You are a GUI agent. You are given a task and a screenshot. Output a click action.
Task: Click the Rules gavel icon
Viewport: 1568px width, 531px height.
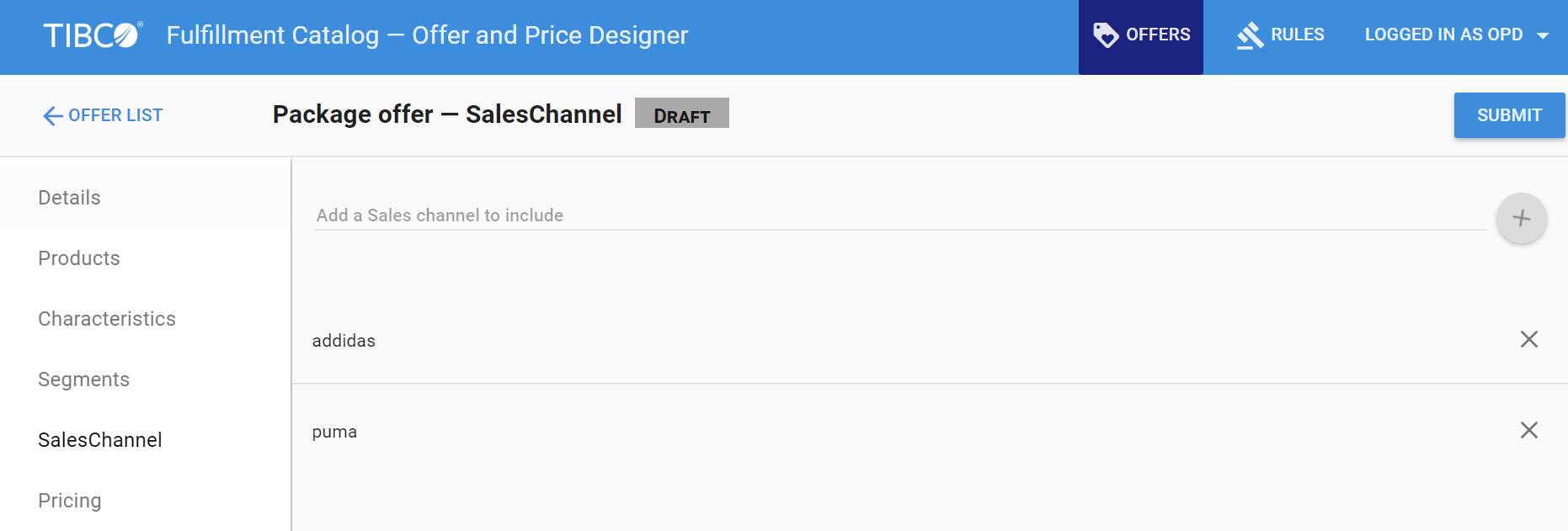[1250, 35]
